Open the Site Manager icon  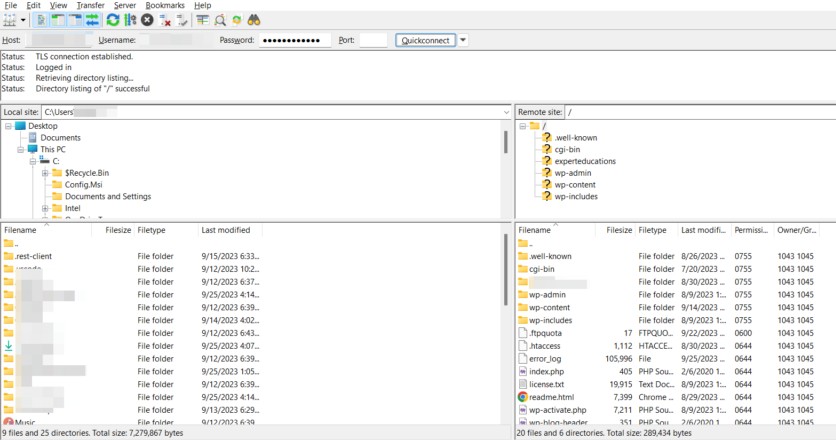[x=12, y=19]
